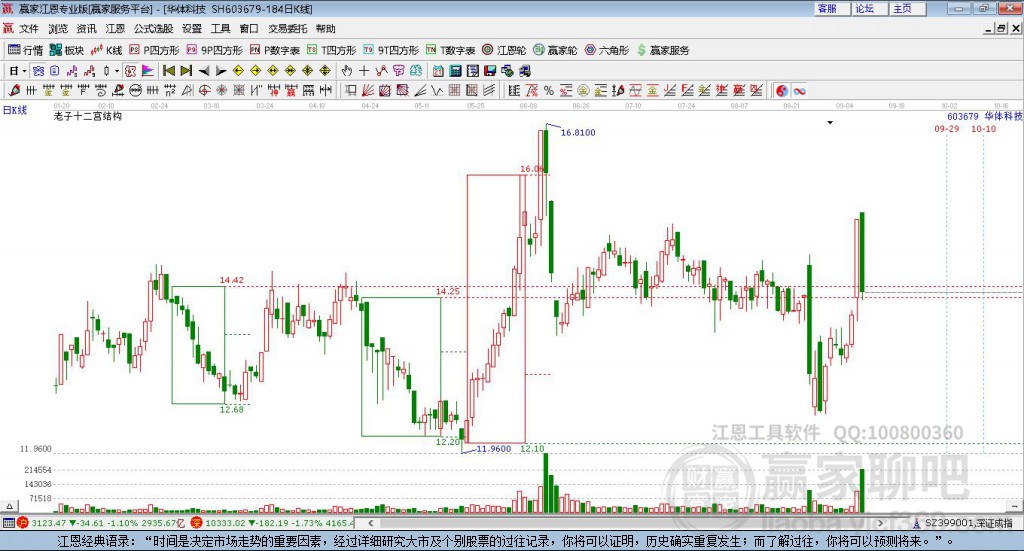Open the 9P四方形 tool
The image size is (1024, 551).
point(214,50)
